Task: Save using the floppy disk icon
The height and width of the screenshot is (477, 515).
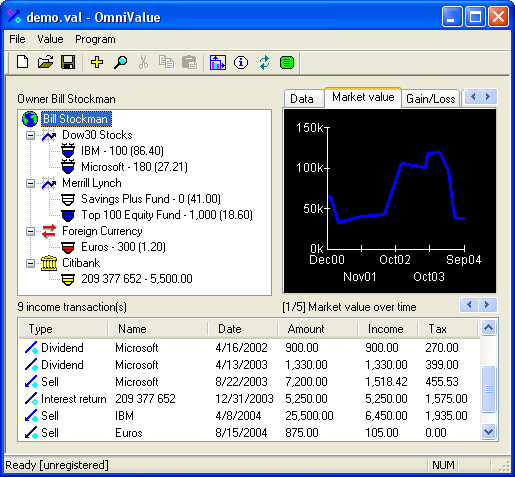Action: coord(68,62)
